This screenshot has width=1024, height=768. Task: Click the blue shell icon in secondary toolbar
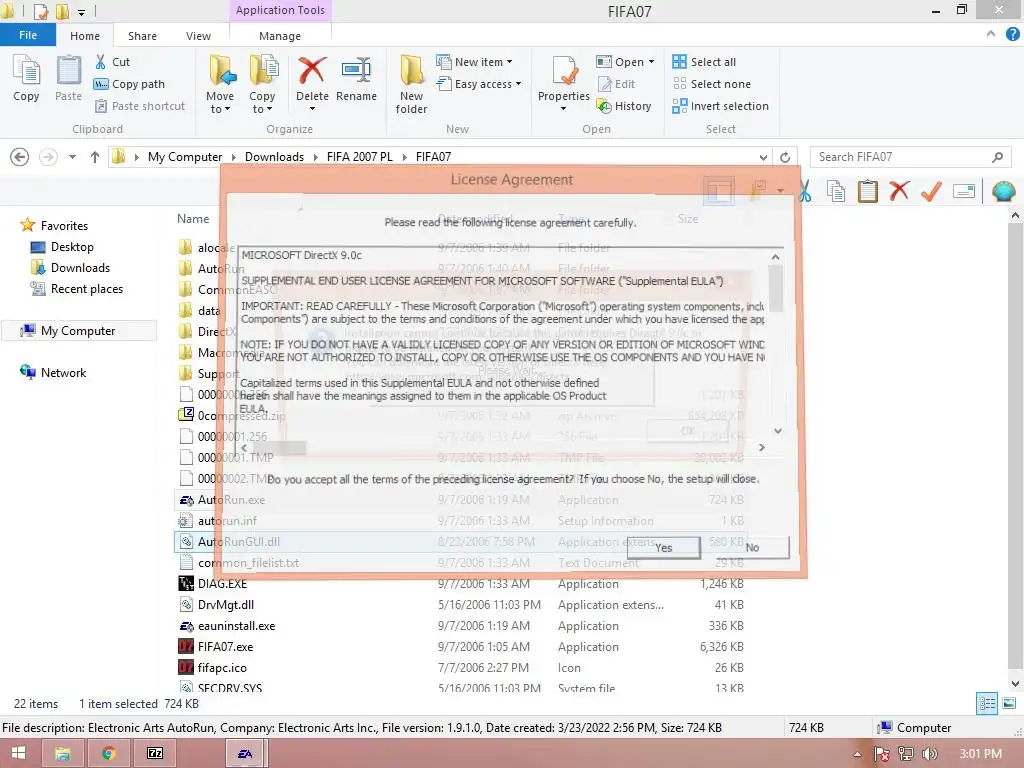(x=1003, y=191)
